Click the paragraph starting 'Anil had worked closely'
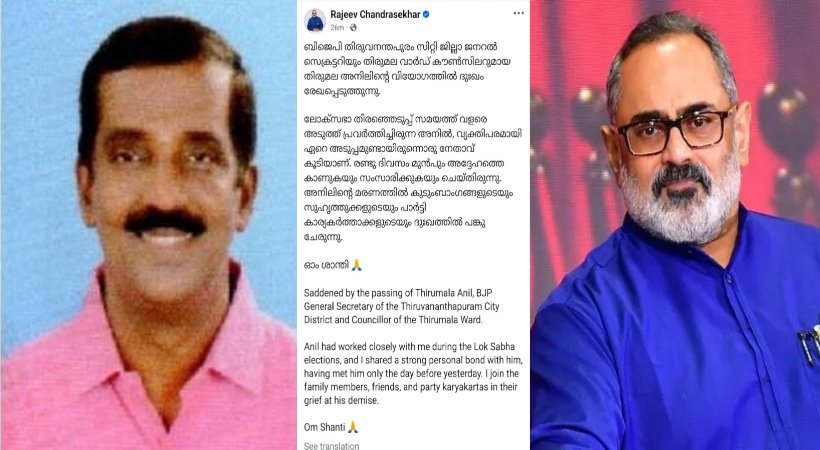Viewport: 820px width, 450px height. [413, 374]
